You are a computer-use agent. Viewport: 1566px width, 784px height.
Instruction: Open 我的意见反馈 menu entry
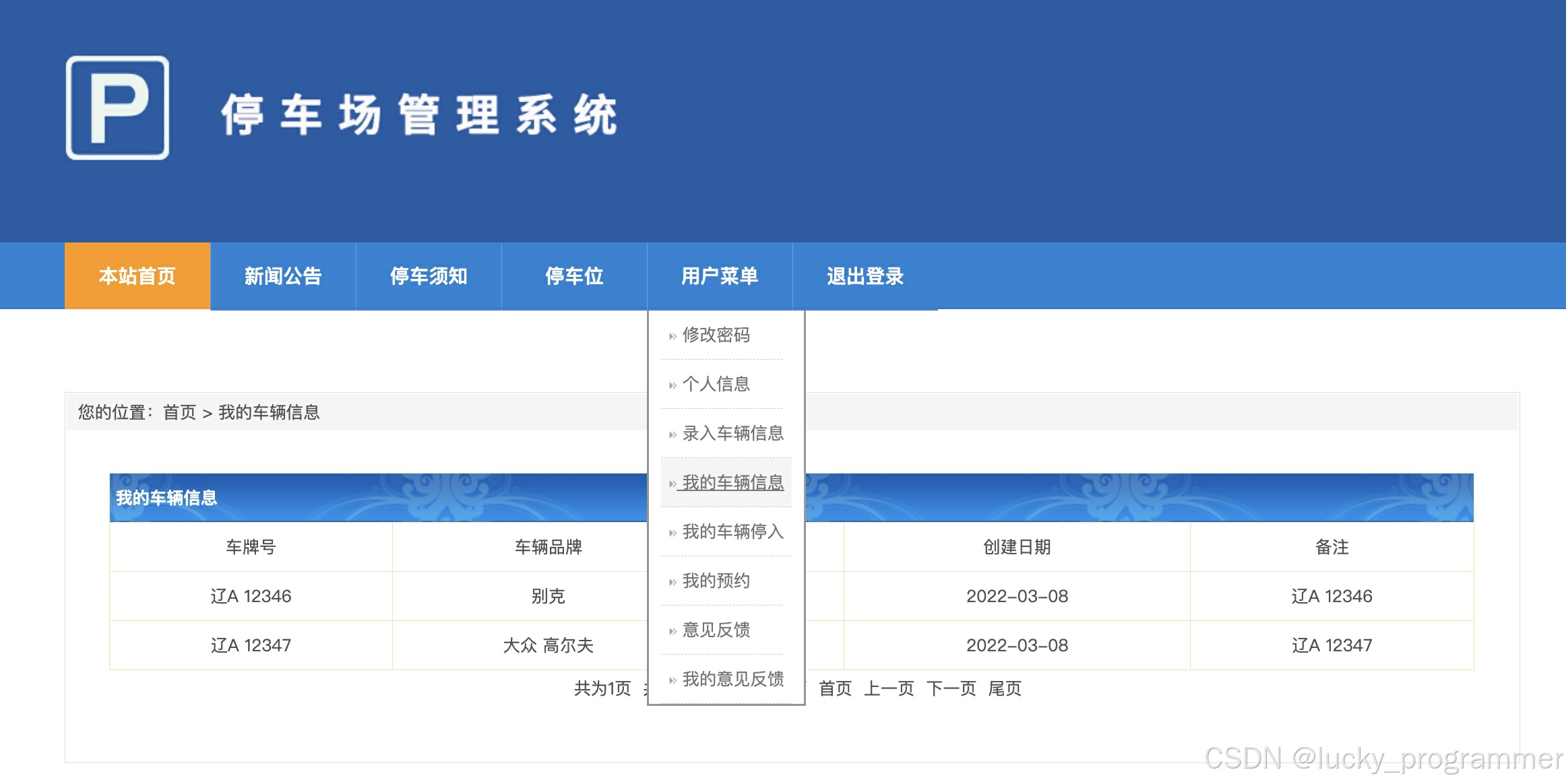[732, 679]
